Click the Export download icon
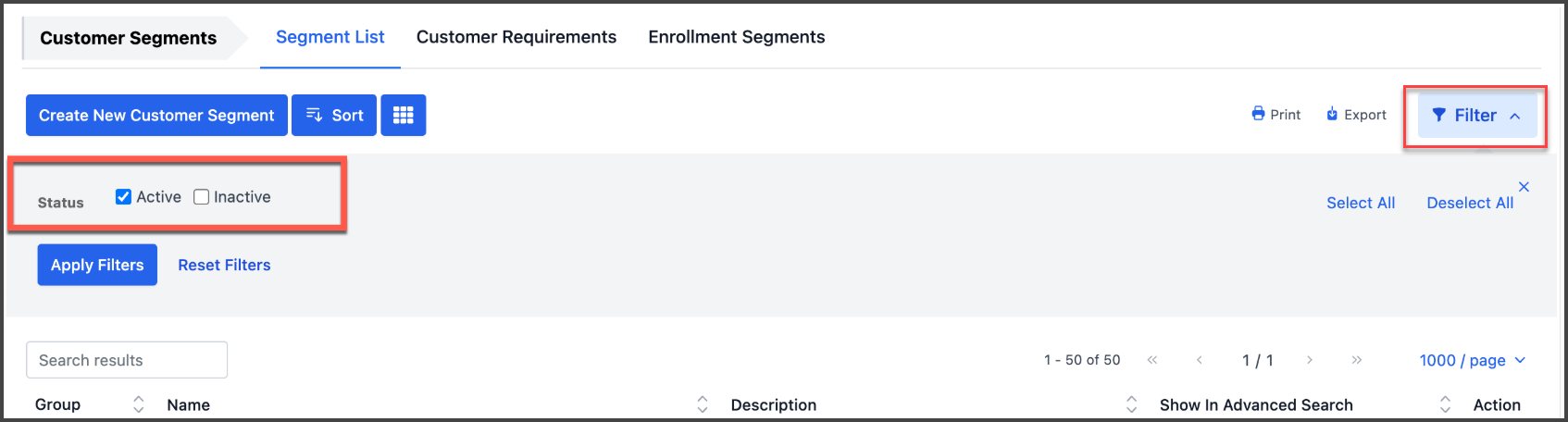This screenshot has width=1568, height=422. [x=1332, y=114]
